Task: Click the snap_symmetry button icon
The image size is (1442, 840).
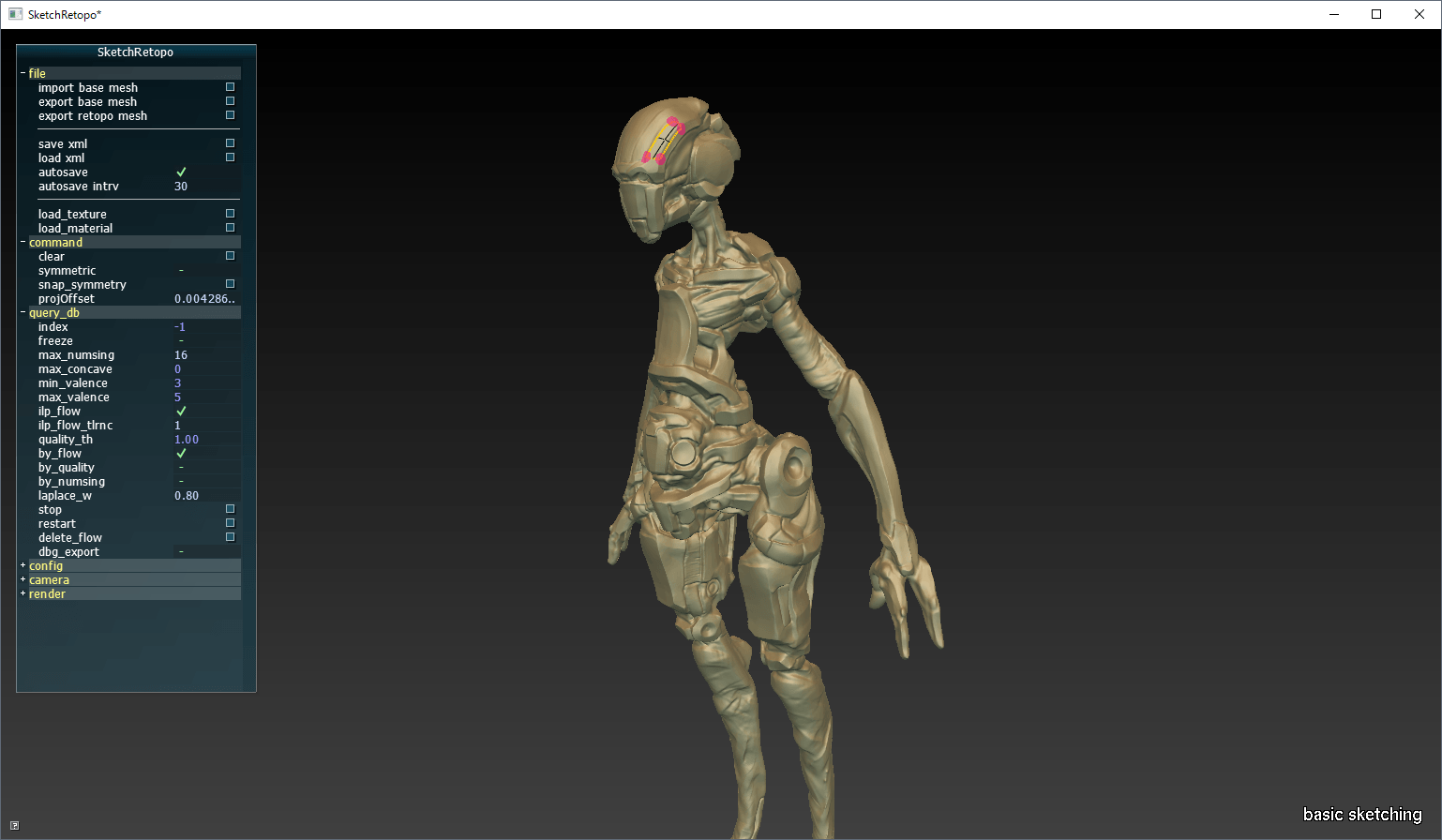Action: point(230,283)
